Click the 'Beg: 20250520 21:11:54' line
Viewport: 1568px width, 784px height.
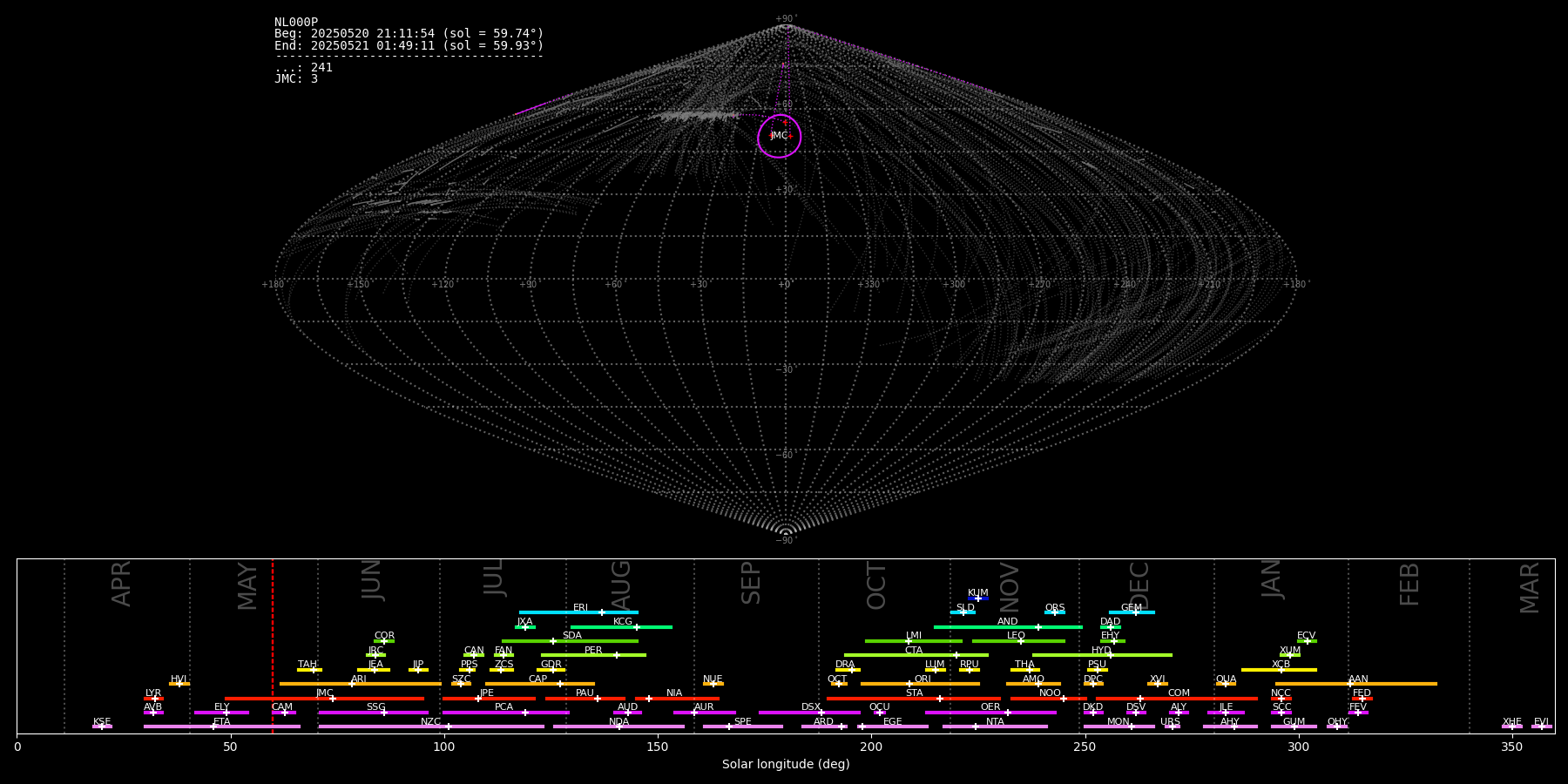coord(409,34)
